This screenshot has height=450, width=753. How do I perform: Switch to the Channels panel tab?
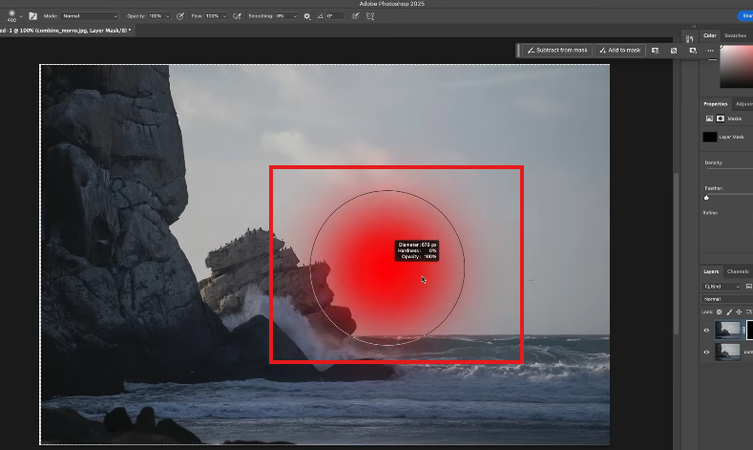(738, 271)
